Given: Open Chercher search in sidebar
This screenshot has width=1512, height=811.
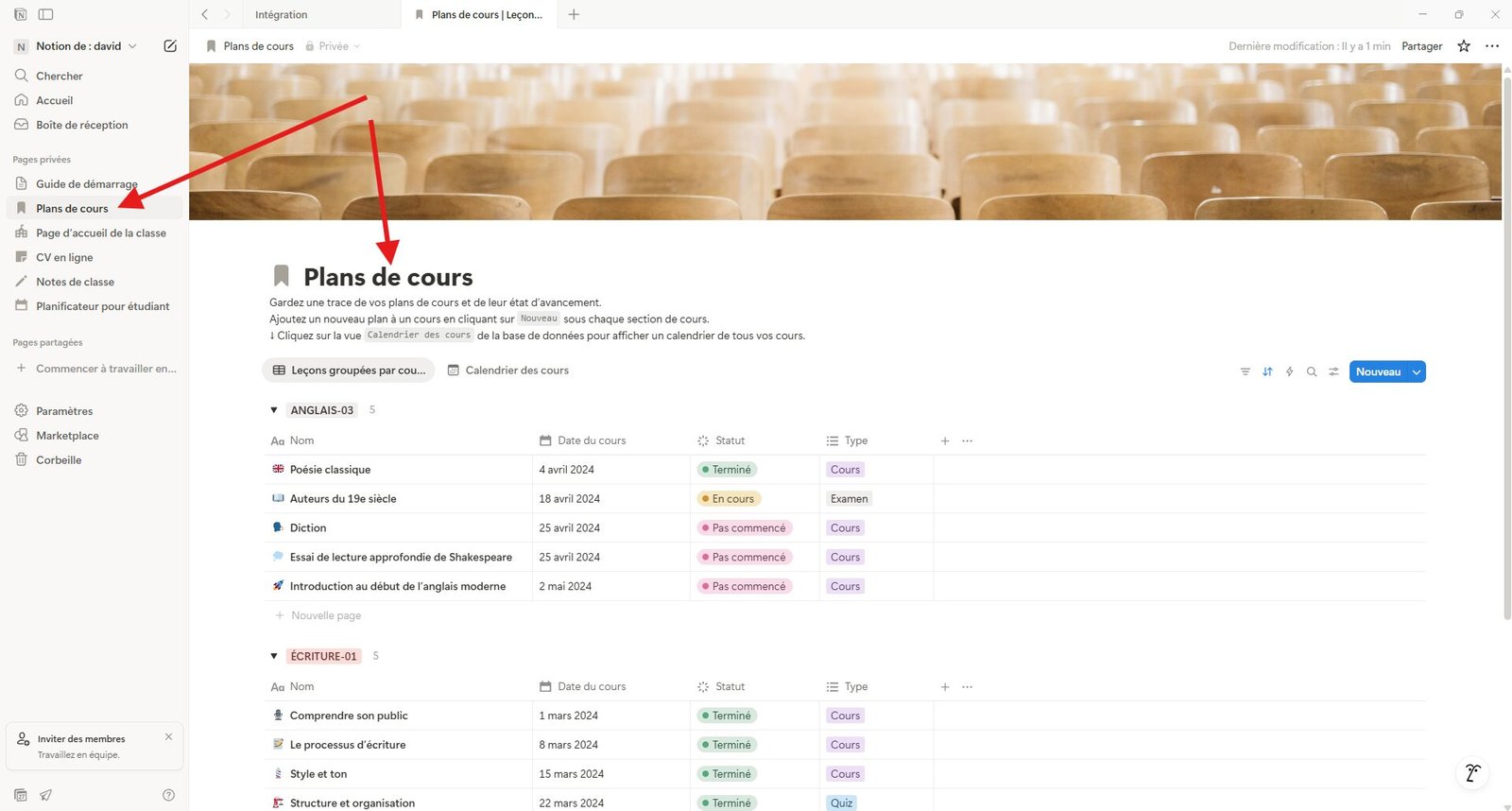Looking at the screenshot, I should click(94, 76).
